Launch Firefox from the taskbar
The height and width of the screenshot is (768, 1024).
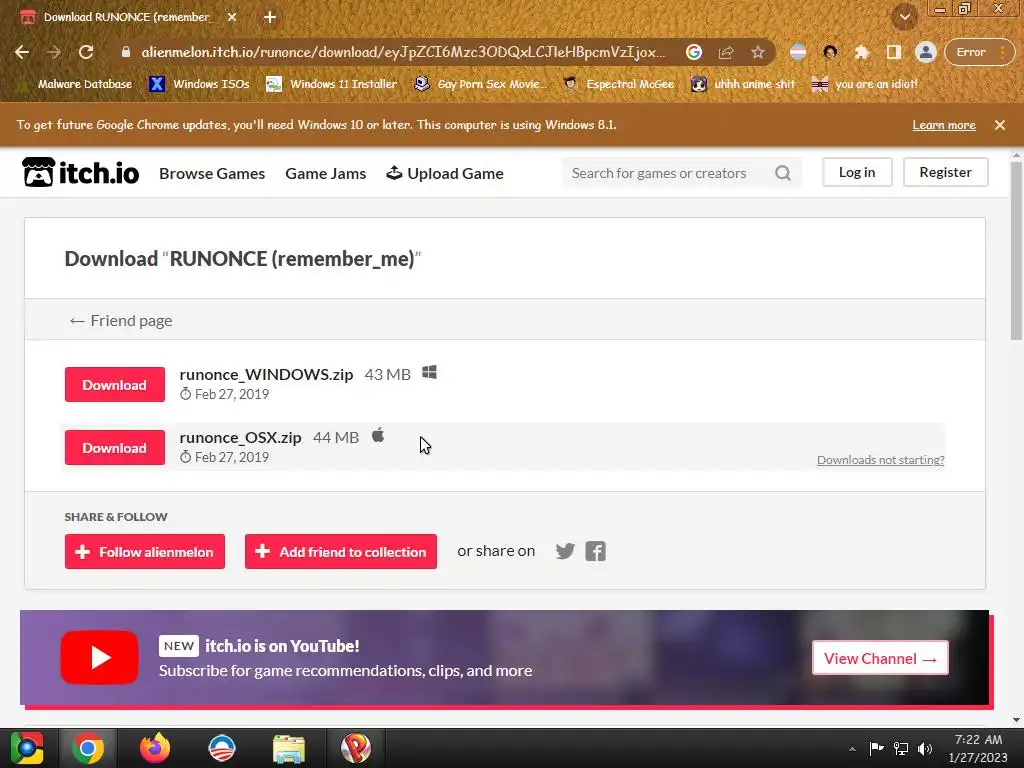155,748
